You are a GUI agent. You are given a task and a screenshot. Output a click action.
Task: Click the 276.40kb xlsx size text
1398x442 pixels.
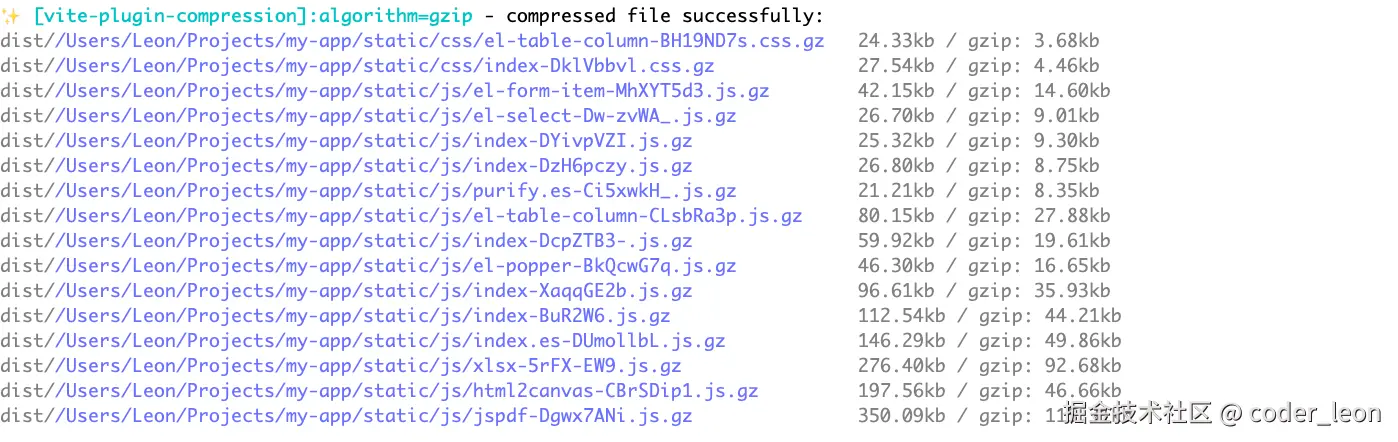click(902, 366)
